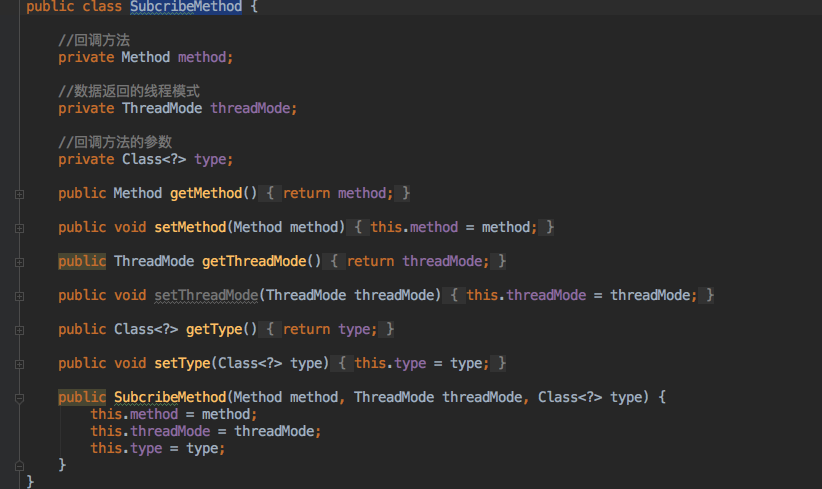
Task: Click underlined SubcribeMethod constructor name
Action: [x=170, y=397]
